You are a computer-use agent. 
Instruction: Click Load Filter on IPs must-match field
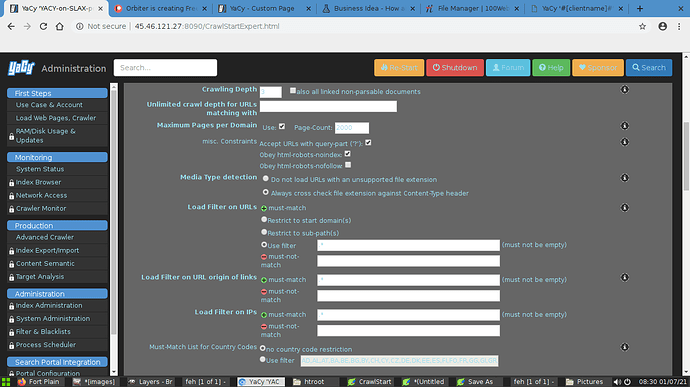(x=408, y=315)
